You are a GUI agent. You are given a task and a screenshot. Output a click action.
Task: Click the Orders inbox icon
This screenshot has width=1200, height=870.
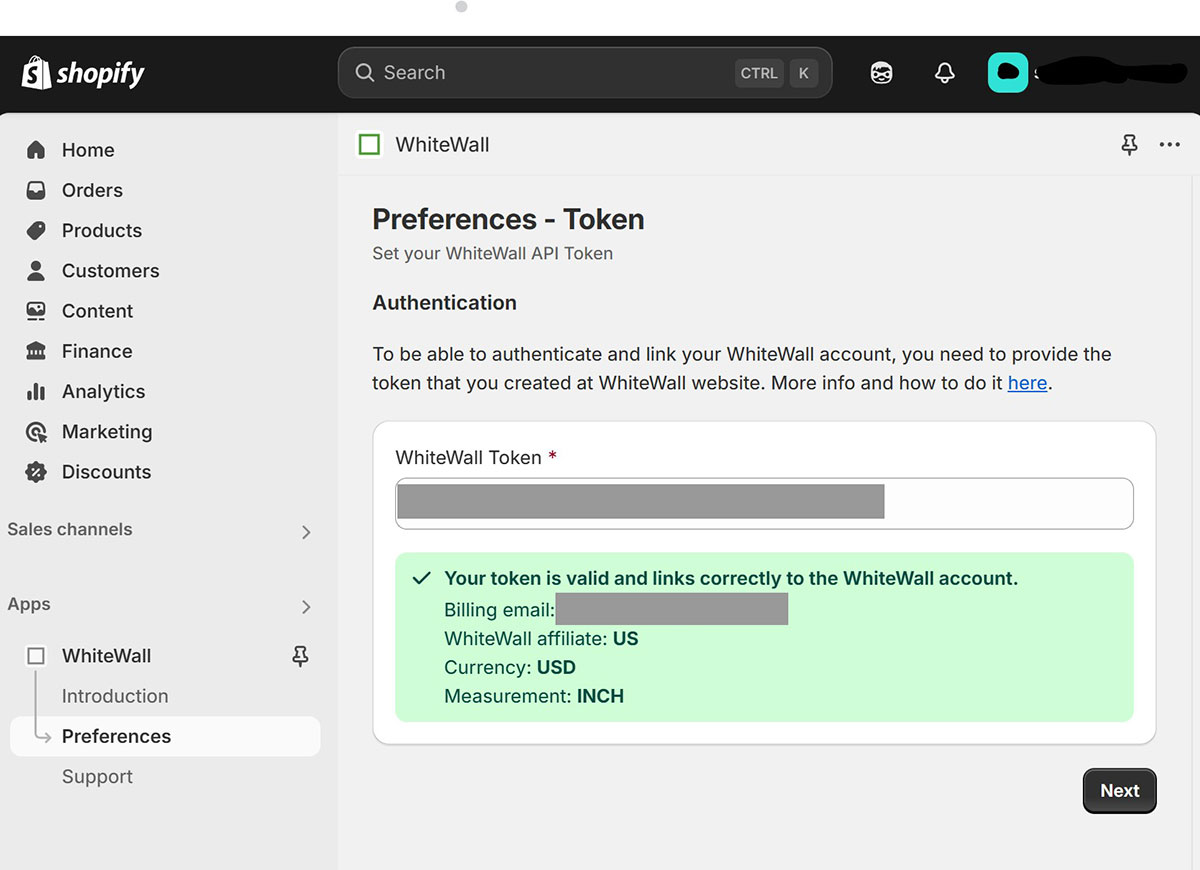pyautogui.click(x=36, y=190)
